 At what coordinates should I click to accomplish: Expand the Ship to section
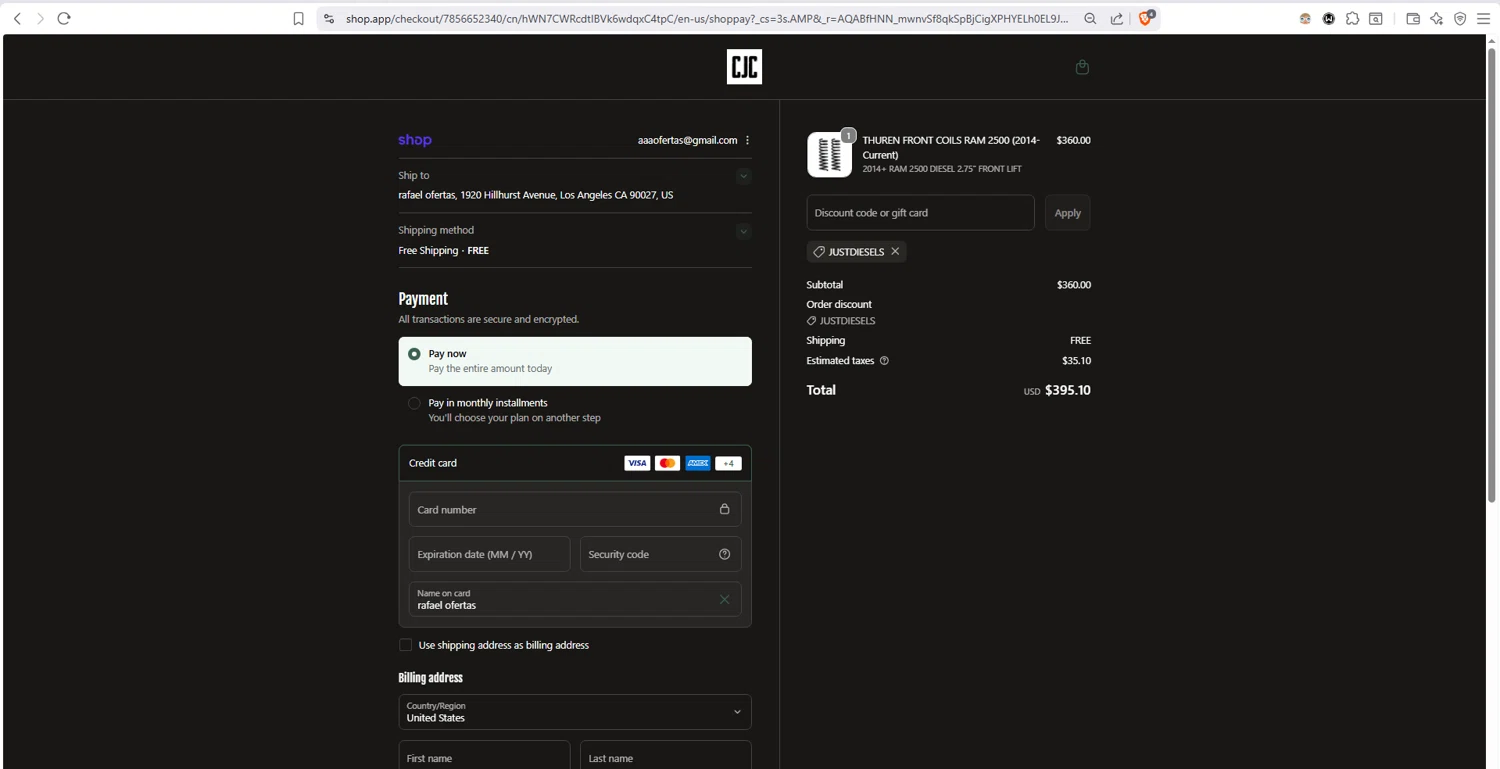(x=743, y=176)
